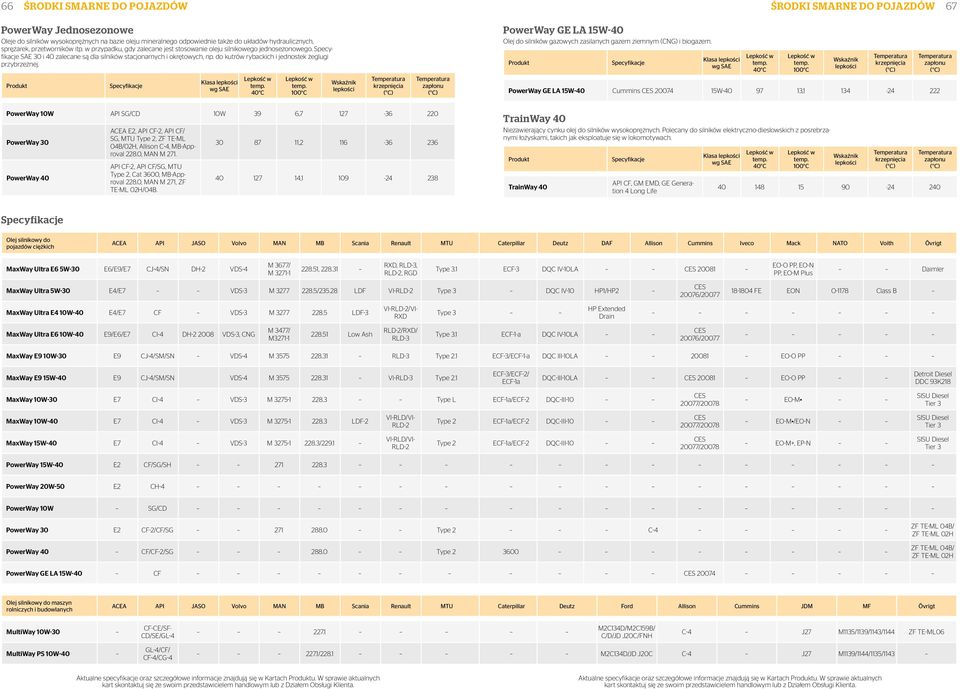Click the 'Daimler' cell
Image resolution: width=960 pixels, height=689 pixels.
point(932,269)
